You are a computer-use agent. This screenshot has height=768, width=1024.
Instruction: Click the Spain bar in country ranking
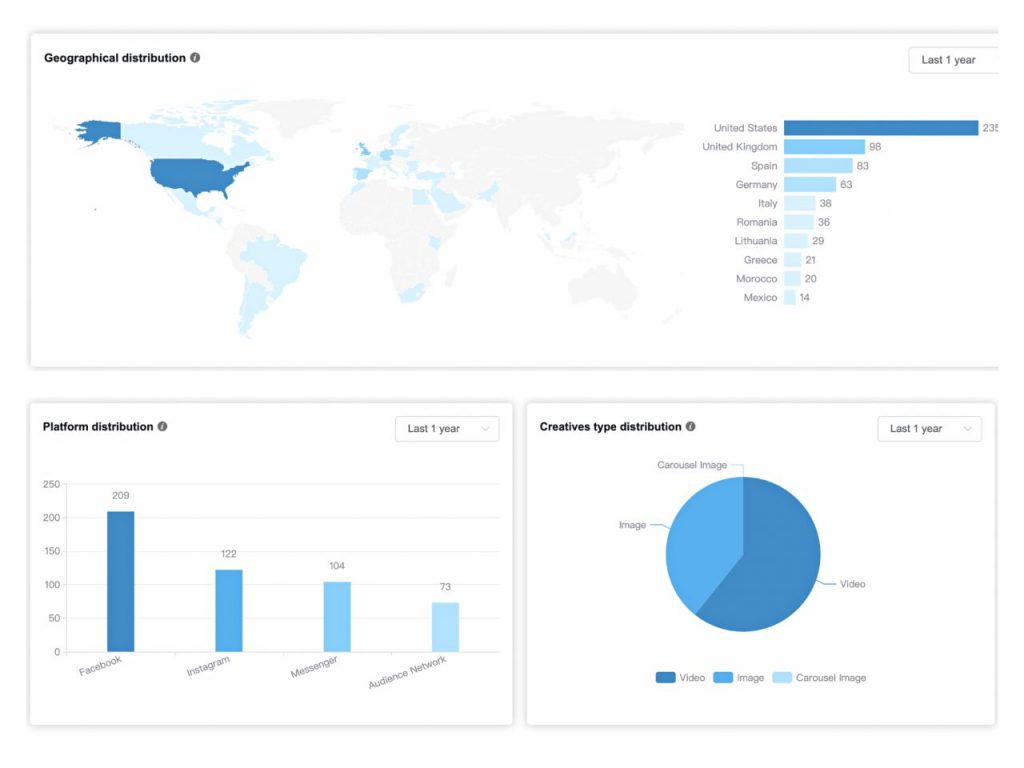click(x=818, y=166)
